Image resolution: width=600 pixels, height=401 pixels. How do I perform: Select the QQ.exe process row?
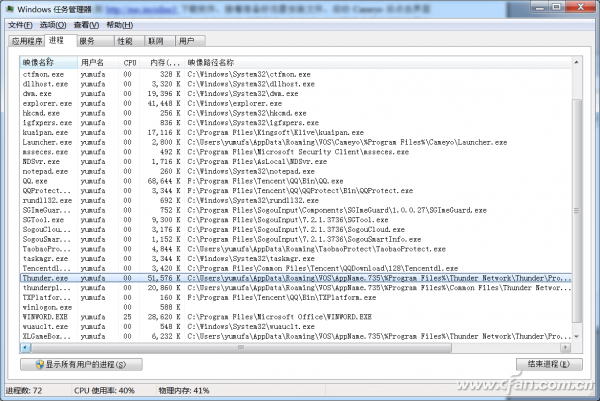coord(295,181)
